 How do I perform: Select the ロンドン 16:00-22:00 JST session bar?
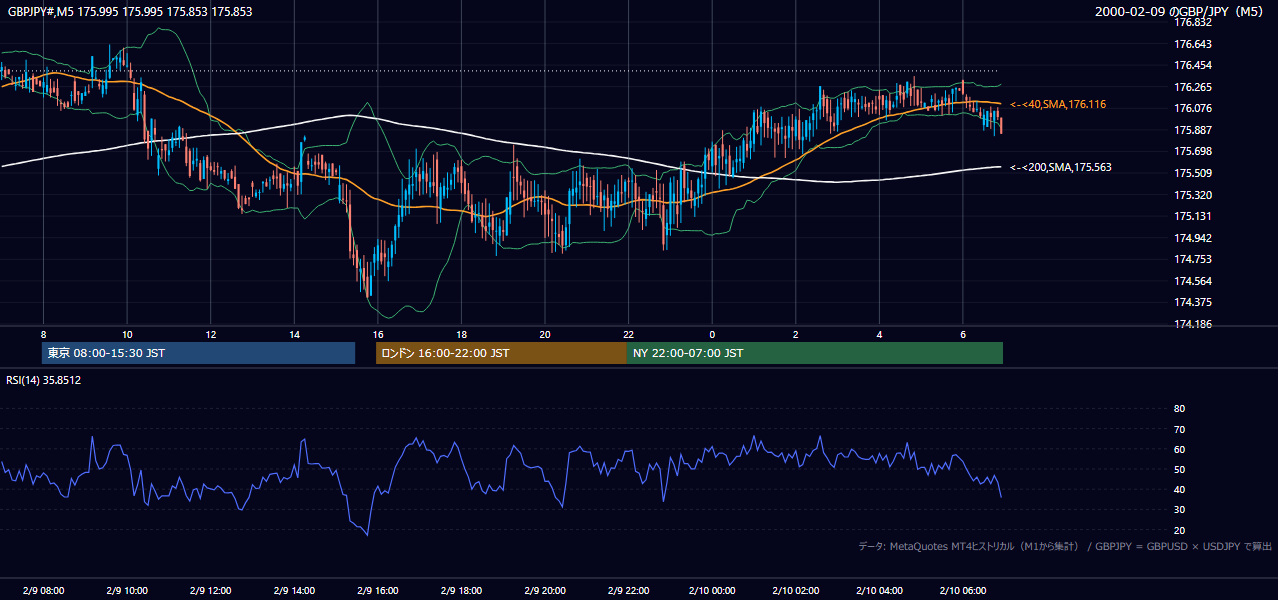[x=501, y=353]
